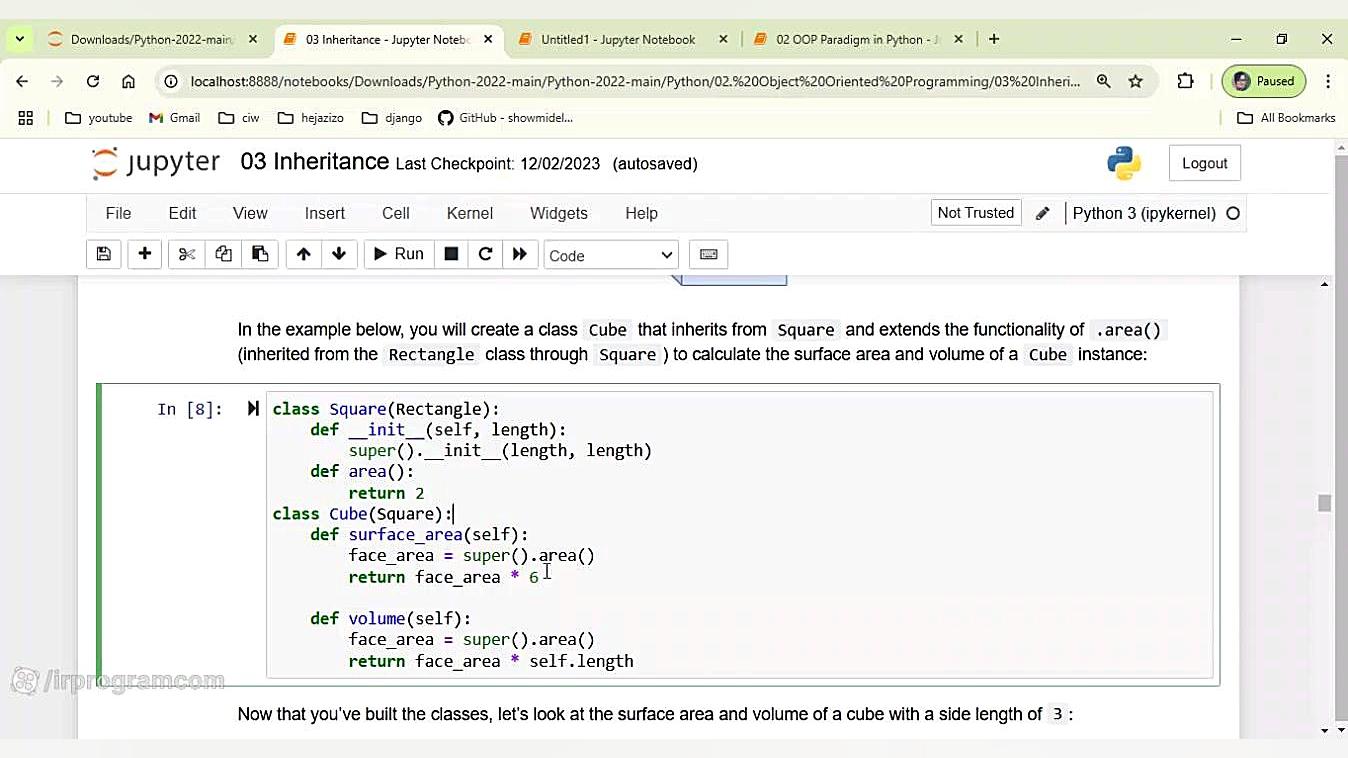Expand the browser tab search chevron
Image resolution: width=1348 pixels, height=758 pixels.
(x=19, y=39)
